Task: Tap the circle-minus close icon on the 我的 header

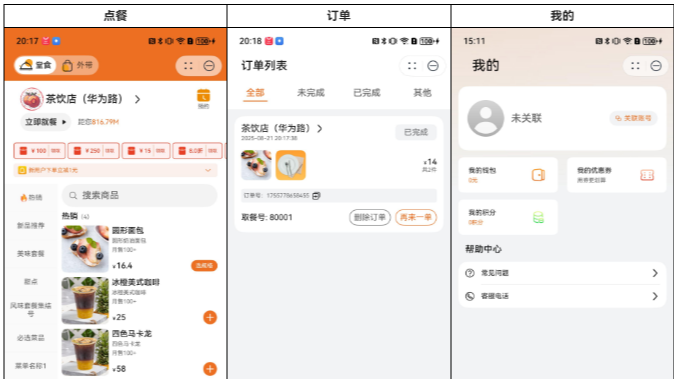Action: pyautogui.click(x=656, y=66)
